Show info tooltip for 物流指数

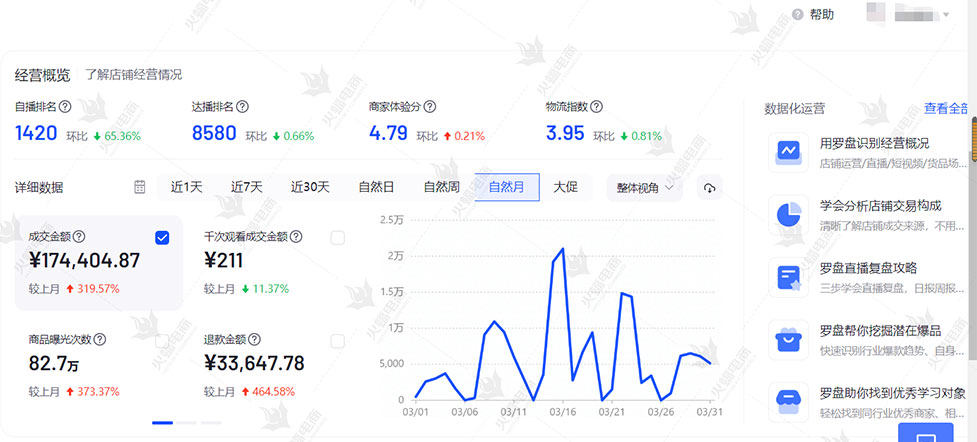click(x=596, y=107)
